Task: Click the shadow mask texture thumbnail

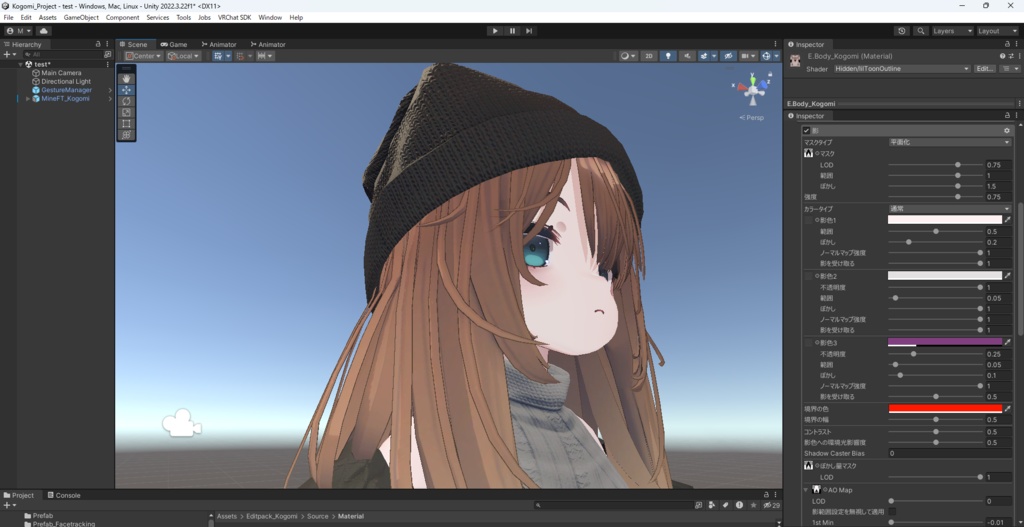Action: pyautogui.click(x=808, y=153)
